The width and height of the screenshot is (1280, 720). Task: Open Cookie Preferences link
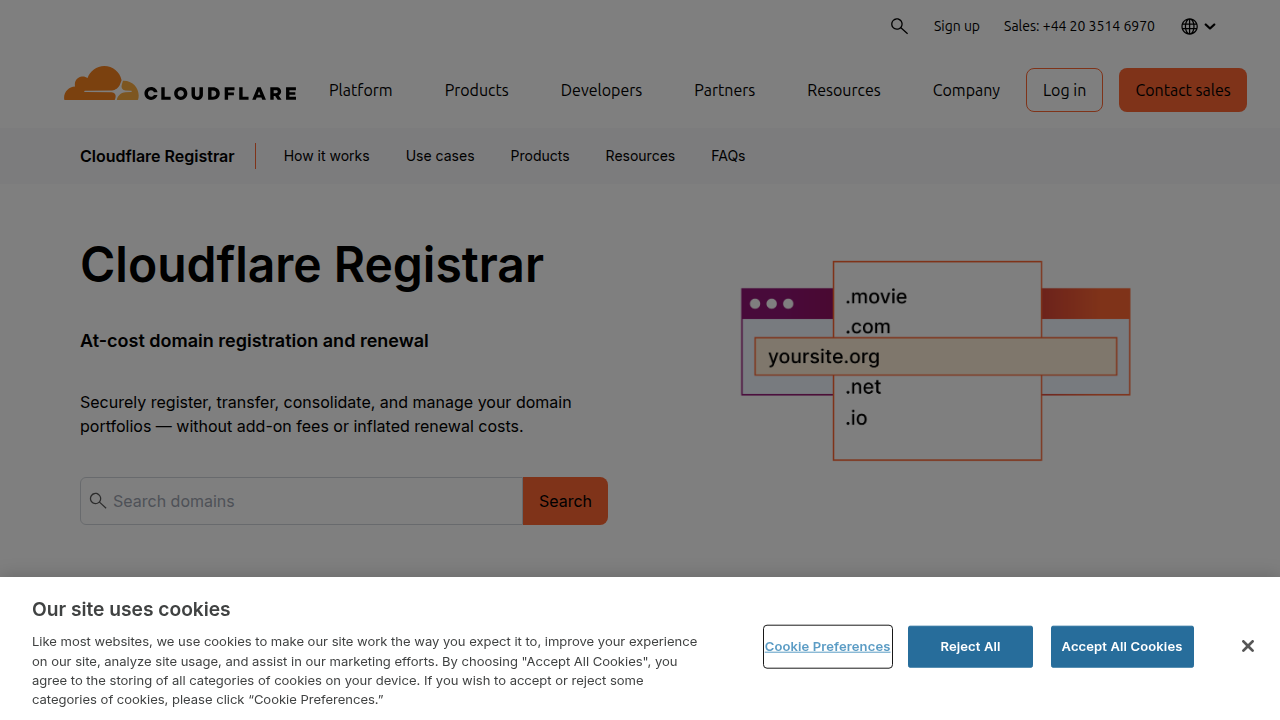(x=828, y=647)
